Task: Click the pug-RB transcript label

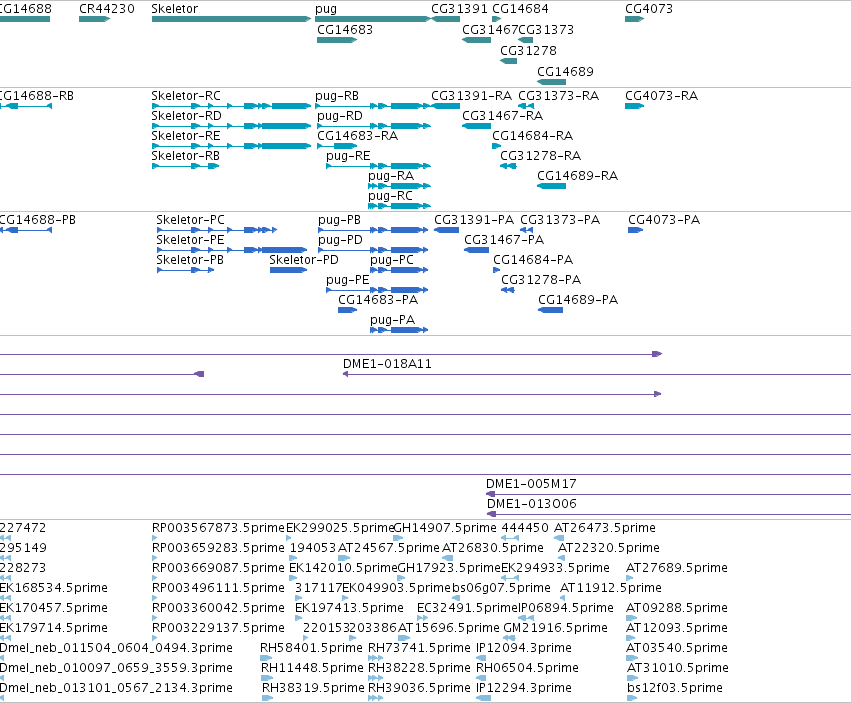Action: point(336,97)
